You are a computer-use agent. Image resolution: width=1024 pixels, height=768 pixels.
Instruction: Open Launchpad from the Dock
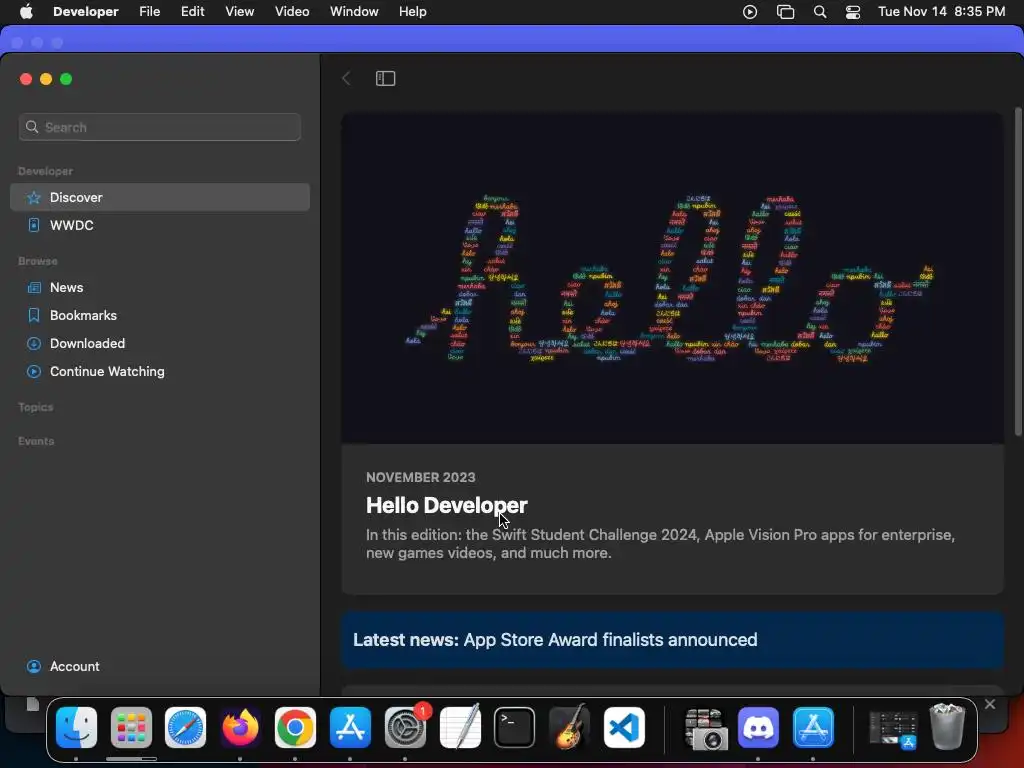point(131,728)
